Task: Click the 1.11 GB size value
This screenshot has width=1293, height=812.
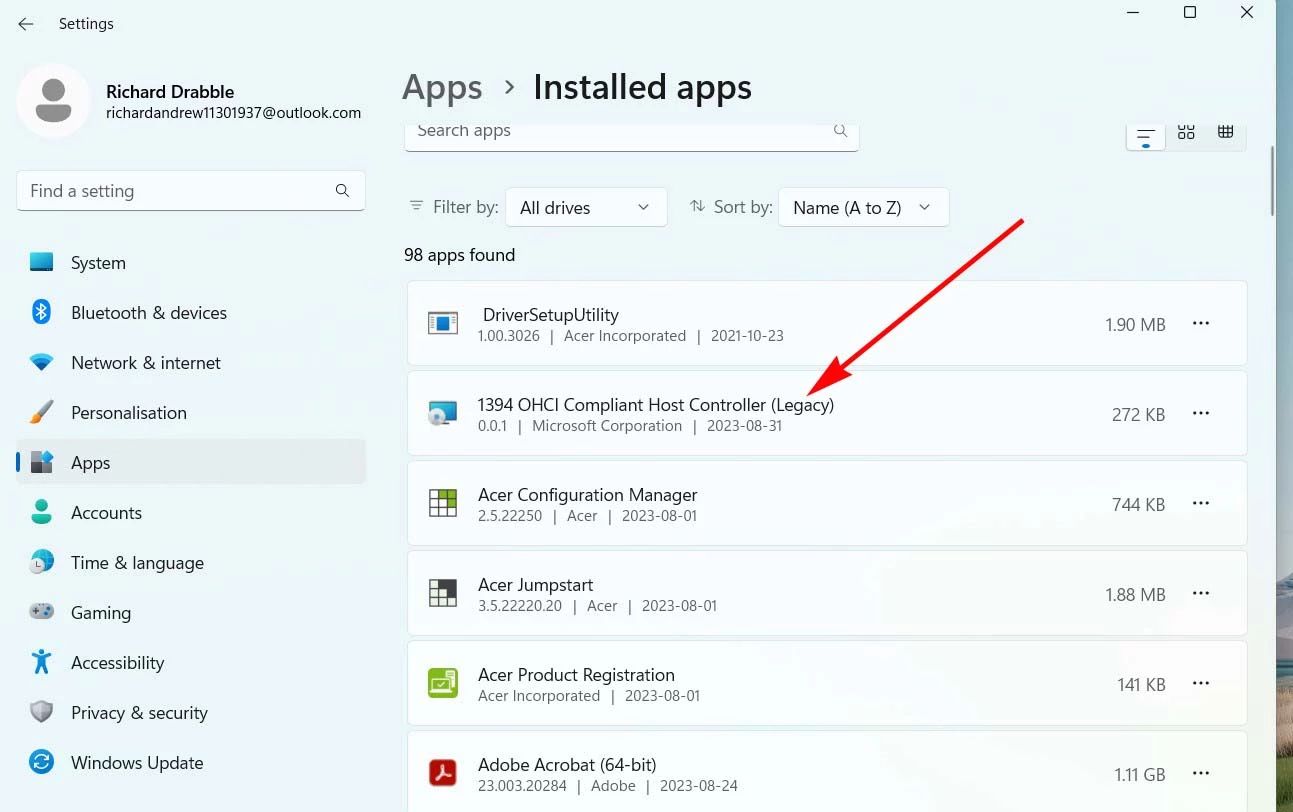Action: pyautogui.click(x=1140, y=774)
